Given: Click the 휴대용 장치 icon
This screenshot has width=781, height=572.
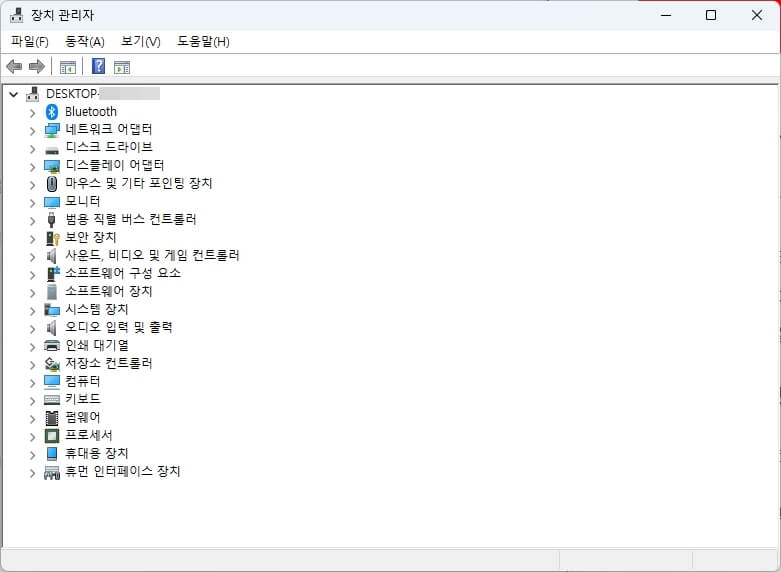Looking at the screenshot, I should [x=52, y=453].
